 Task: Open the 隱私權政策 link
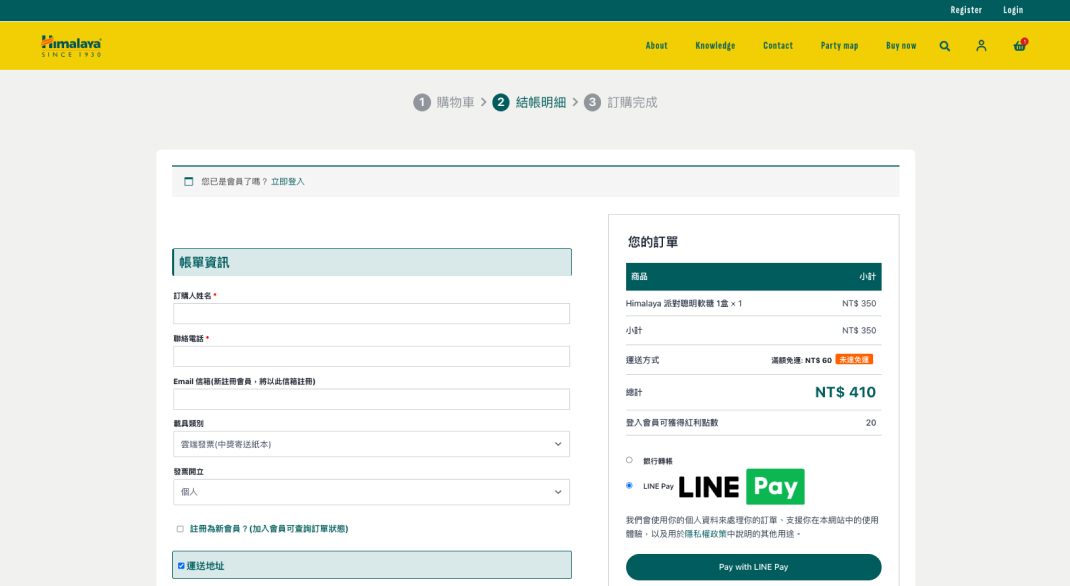coord(706,534)
